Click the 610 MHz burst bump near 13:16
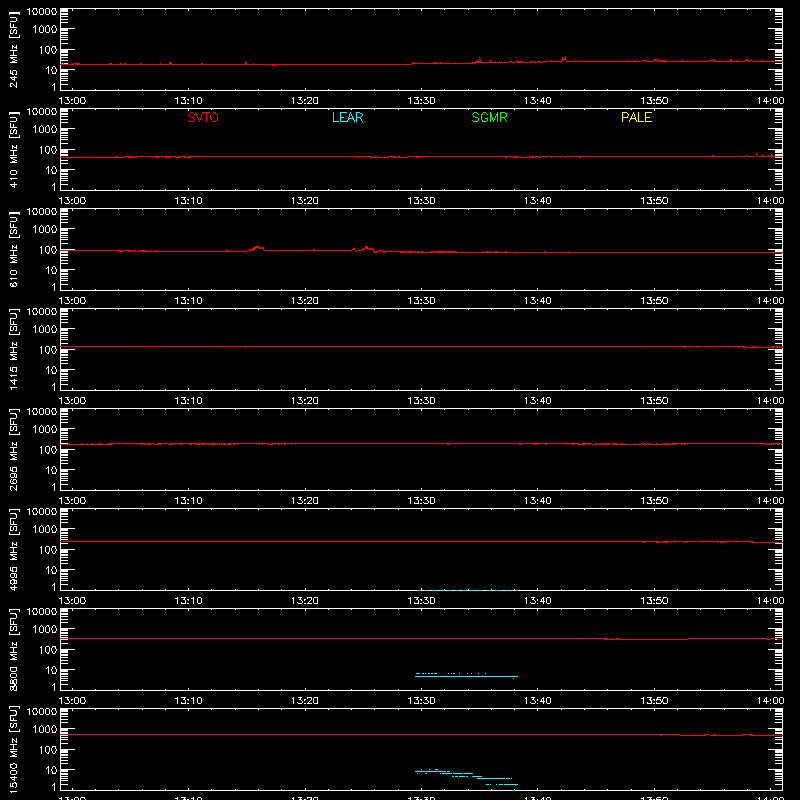Image resolution: width=800 pixels, height=800 pixels. [257, 248]
